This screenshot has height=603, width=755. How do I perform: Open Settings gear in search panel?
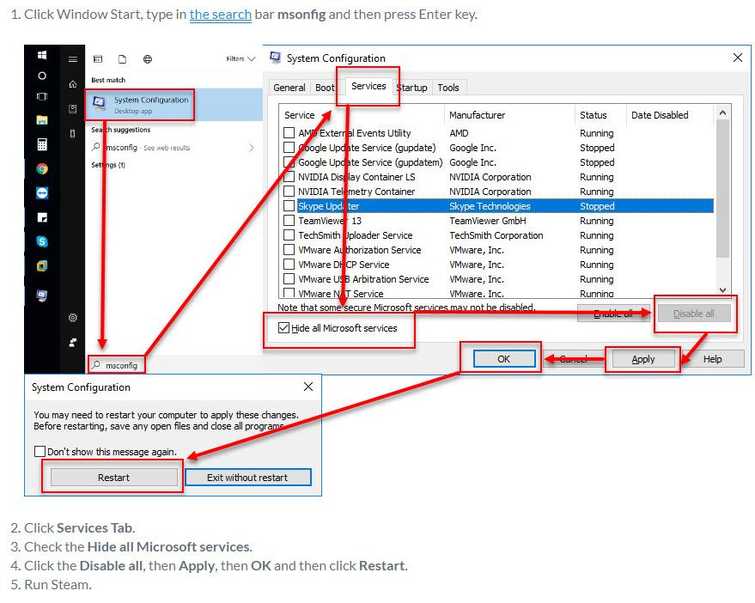point(73,317)
